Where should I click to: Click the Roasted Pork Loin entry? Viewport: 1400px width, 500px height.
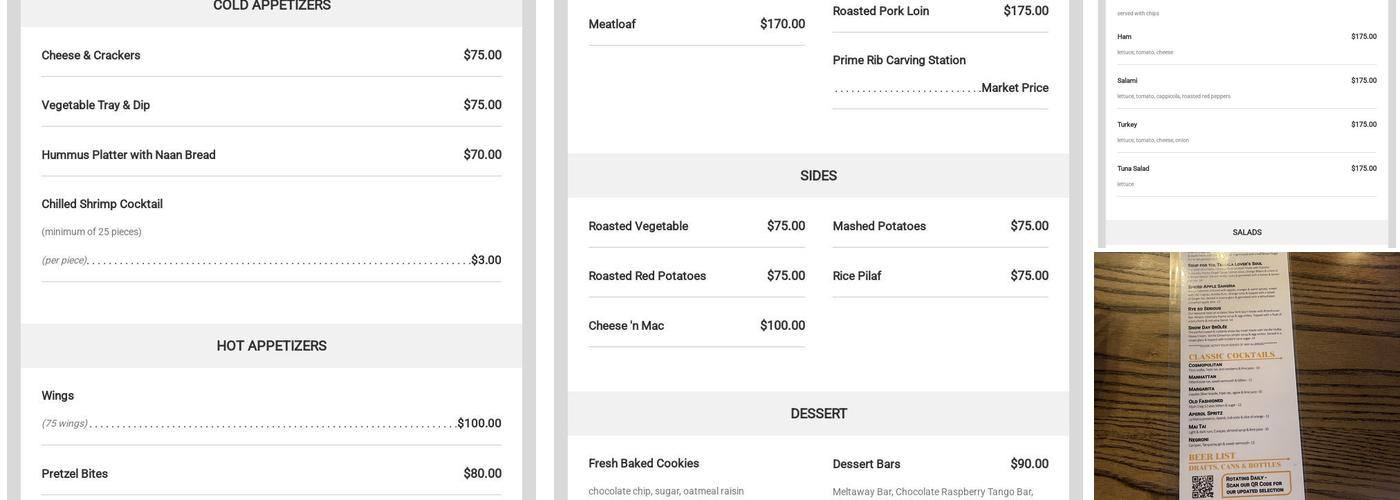[881, 11]
